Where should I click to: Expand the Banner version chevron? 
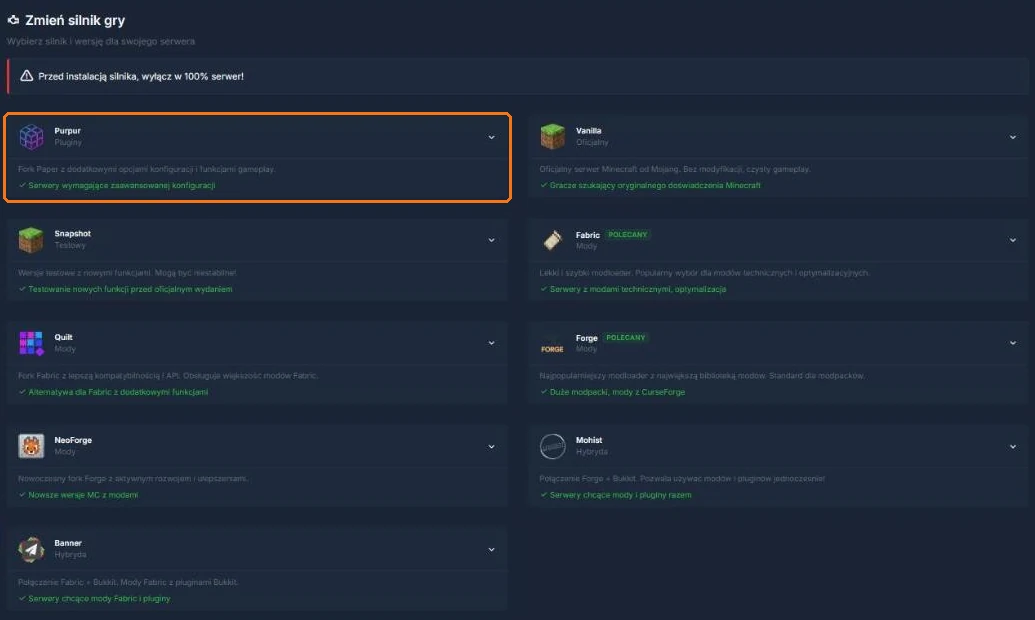click(x=491, y=549)
